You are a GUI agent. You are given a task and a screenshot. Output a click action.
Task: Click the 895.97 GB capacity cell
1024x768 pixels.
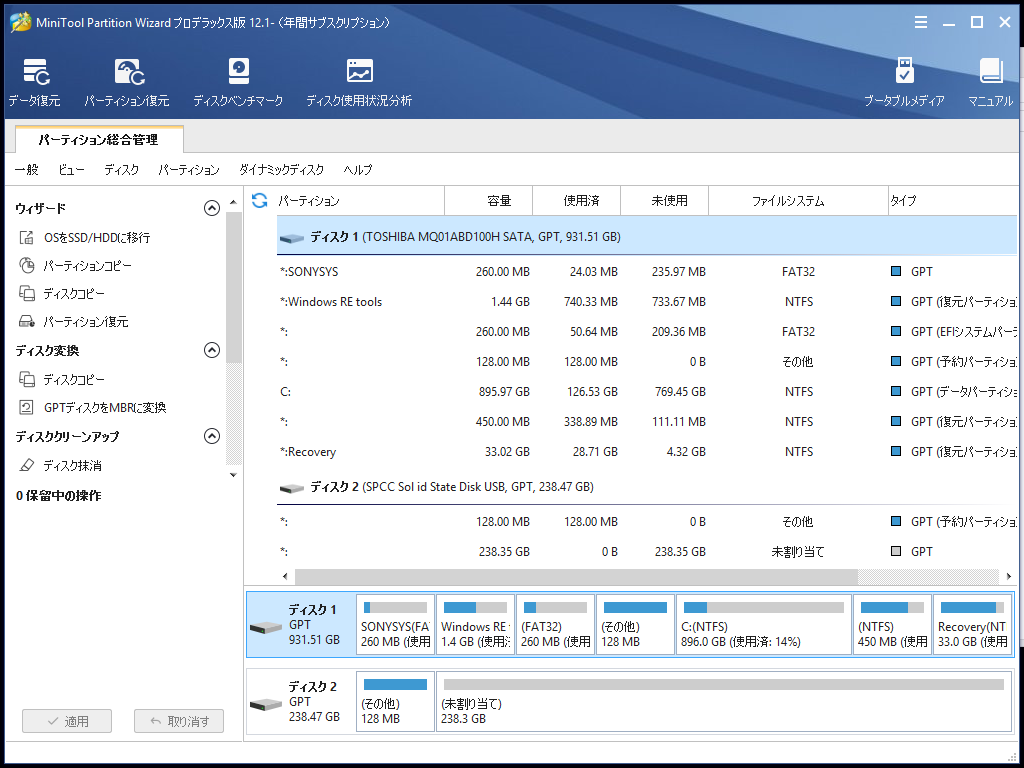tap(504, 392)
